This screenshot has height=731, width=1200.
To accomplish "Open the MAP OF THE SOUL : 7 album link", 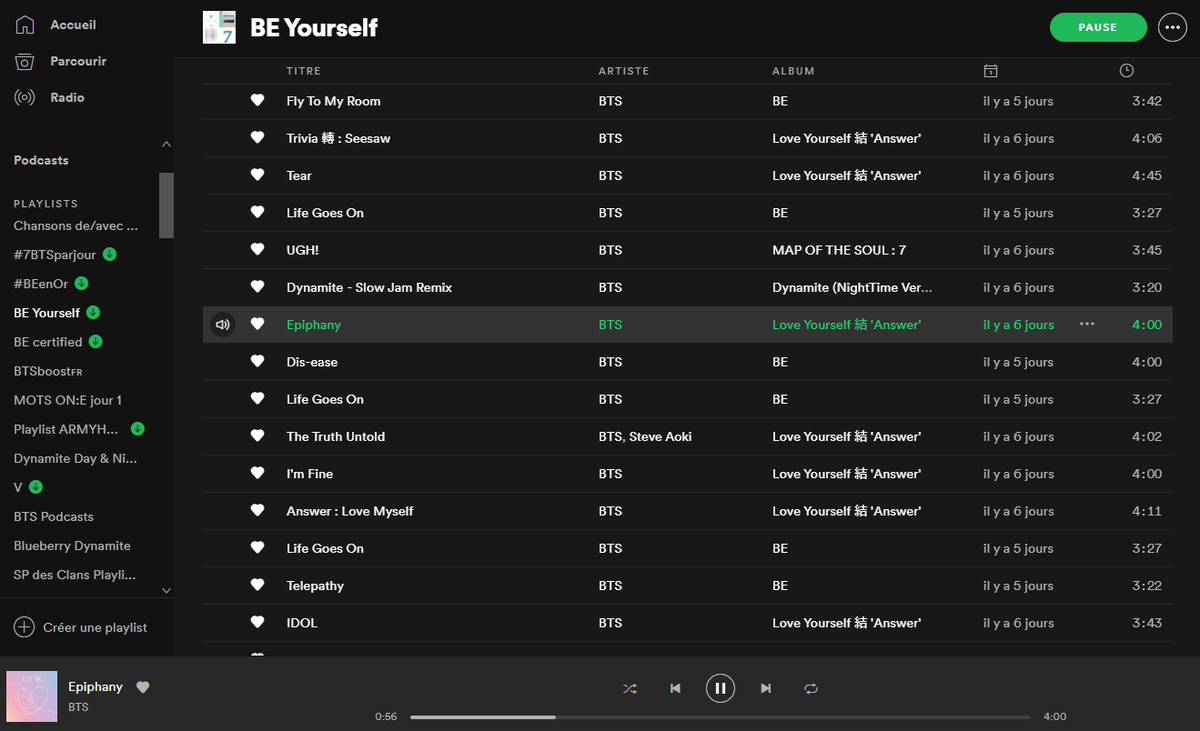I will tap(839, 250).
